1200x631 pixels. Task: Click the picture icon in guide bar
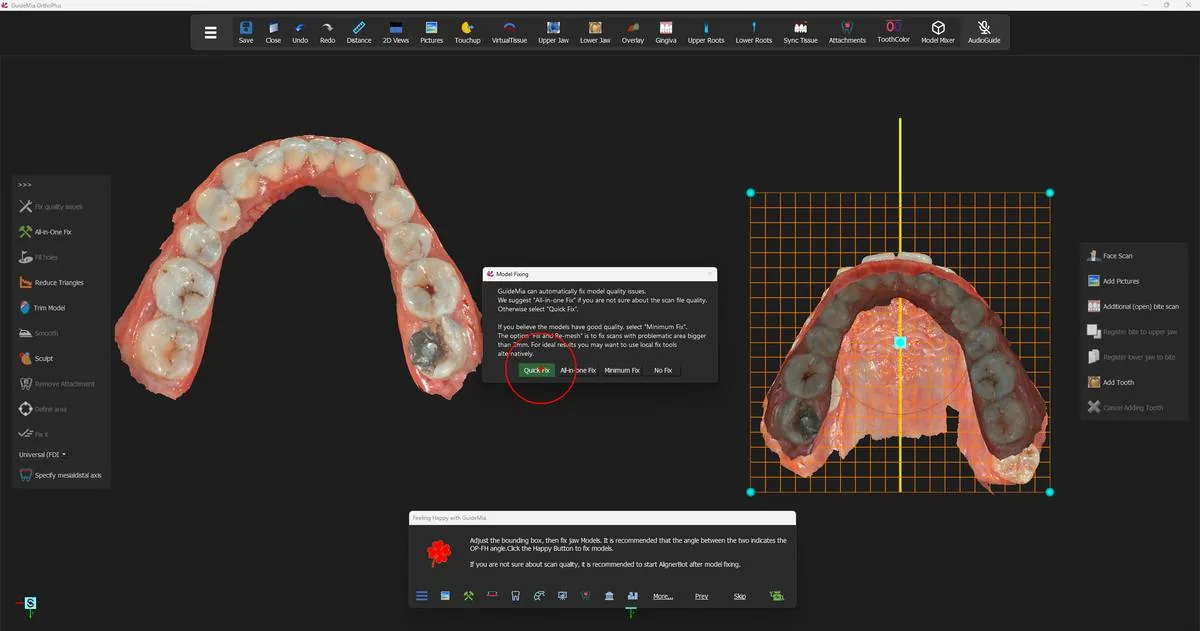(445, 596)
